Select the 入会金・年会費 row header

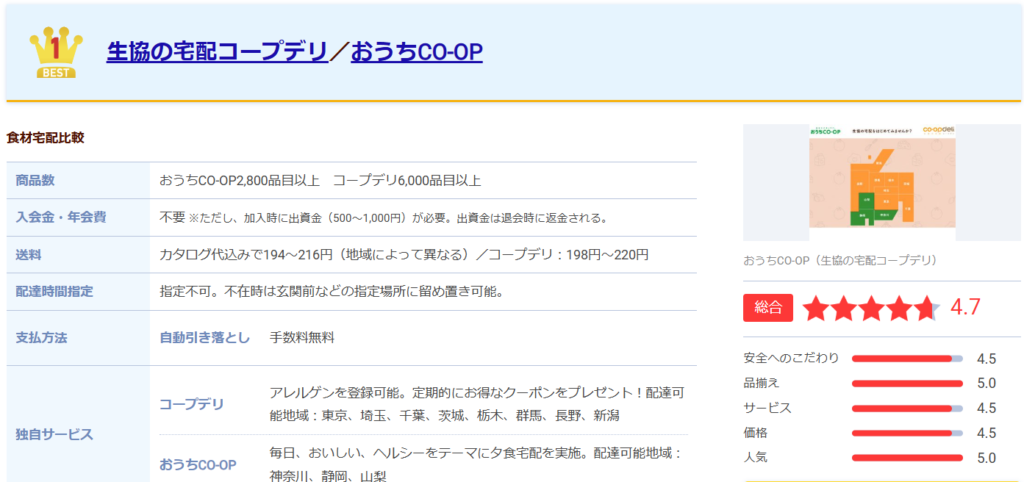click(61, 217)
